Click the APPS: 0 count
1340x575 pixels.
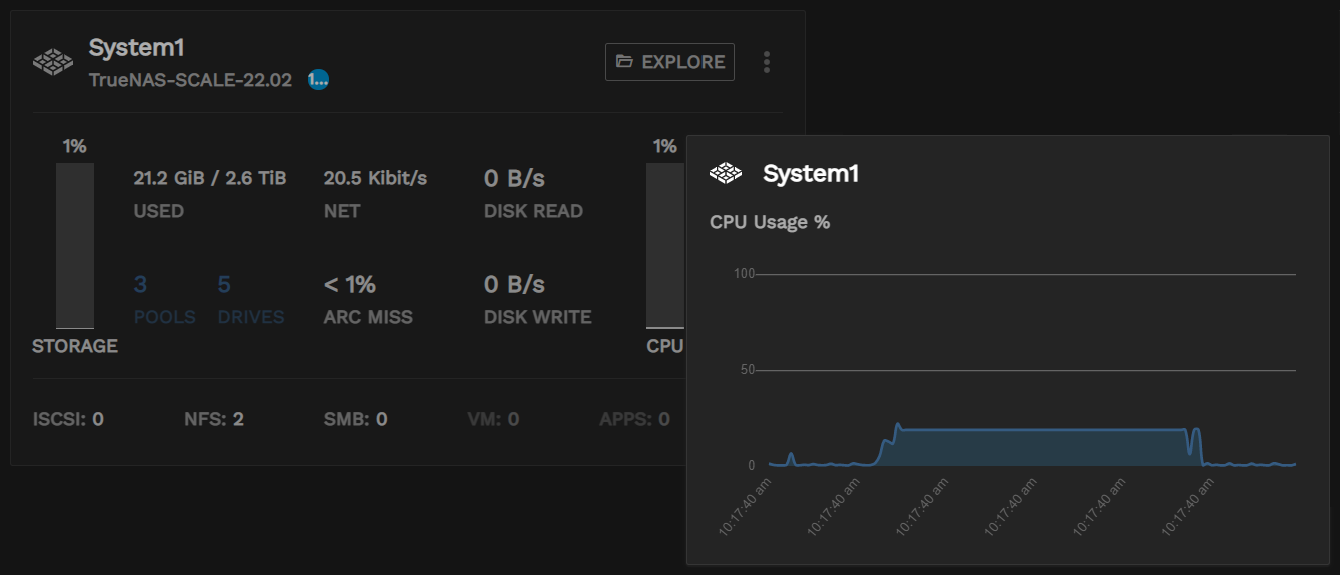coord(634,418)
